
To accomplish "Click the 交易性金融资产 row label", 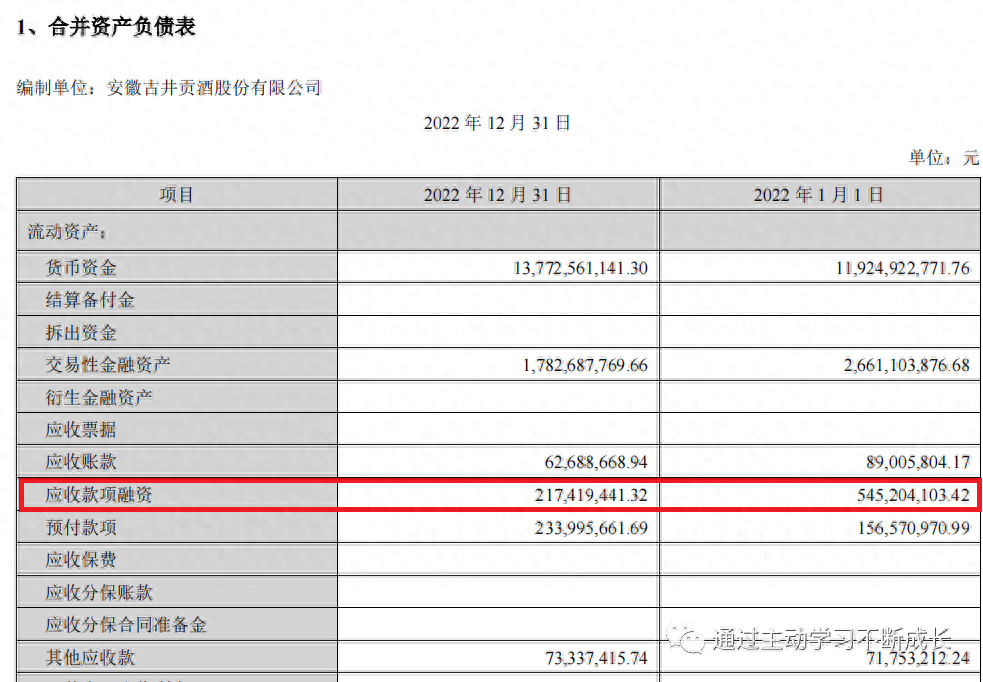I will [108, 365].
